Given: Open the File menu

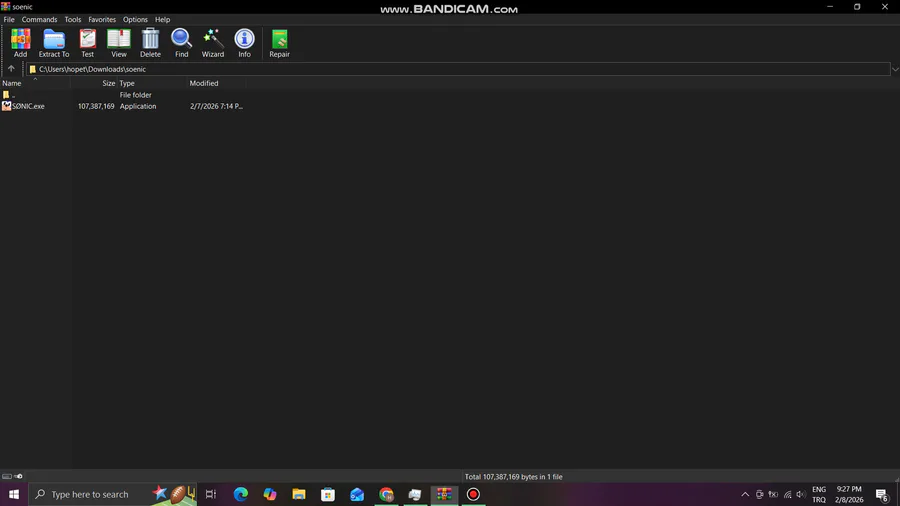Looking at the screenshot, I should pos(9,20).
